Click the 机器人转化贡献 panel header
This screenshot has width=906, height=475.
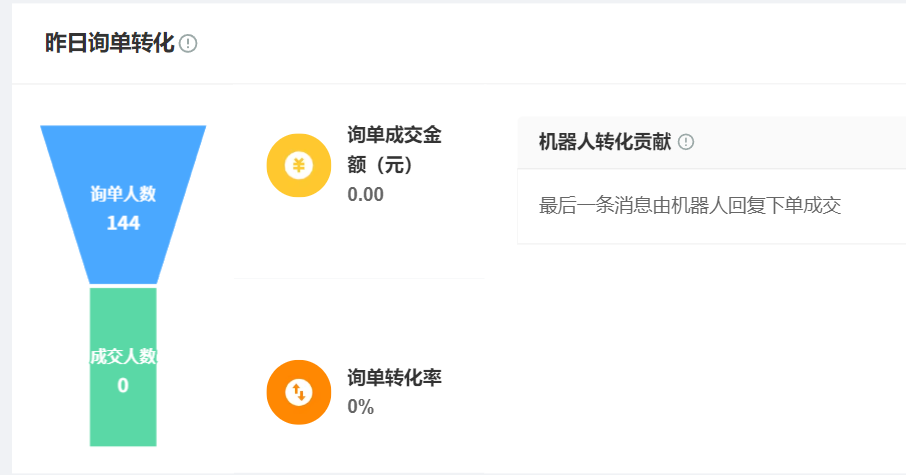(712, 143)
